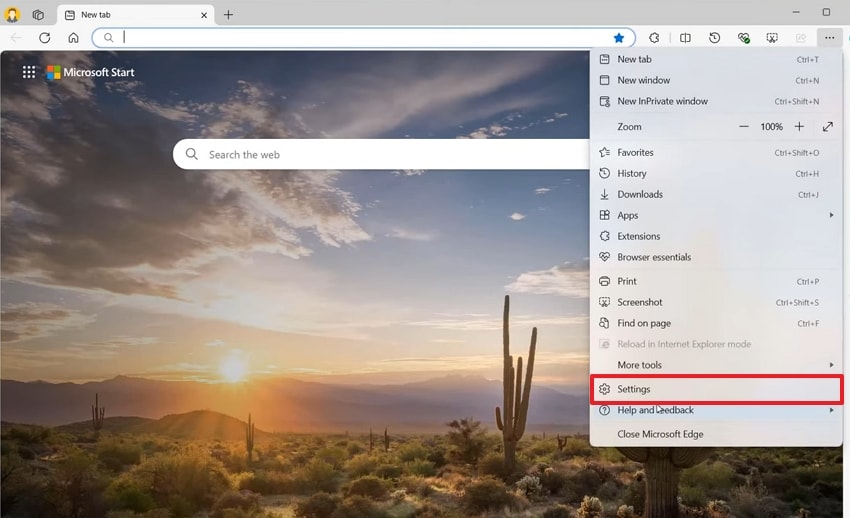
Task: Open Split screen toolbar icon
Action: pyautogui.click(x=685, y=37)
